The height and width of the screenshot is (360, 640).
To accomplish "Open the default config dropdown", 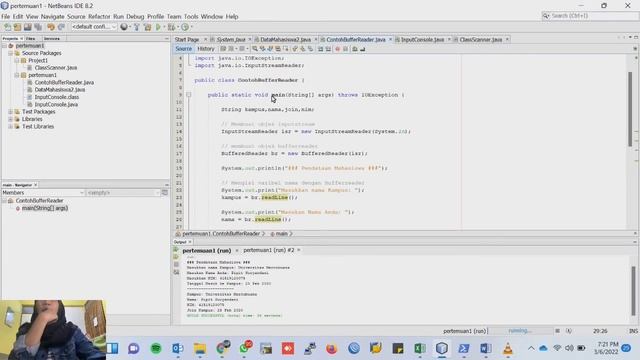I will (x=94, y=27).
